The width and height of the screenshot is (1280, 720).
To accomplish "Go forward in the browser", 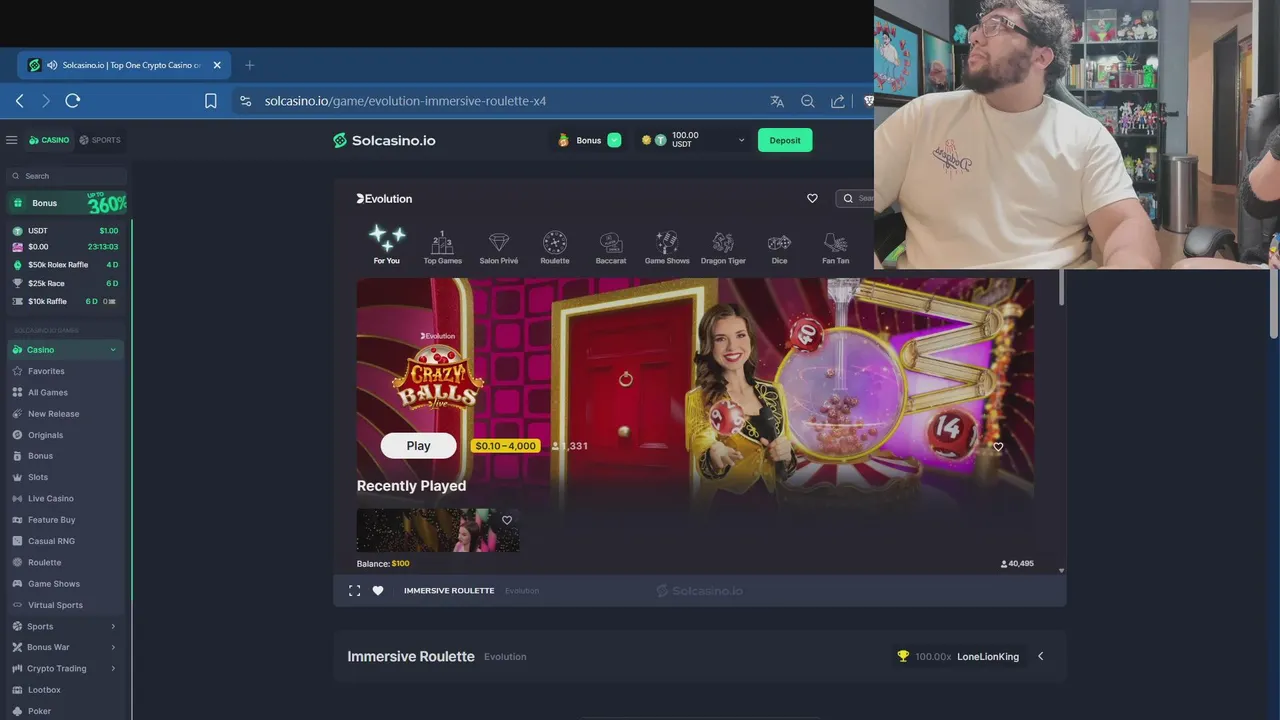I will click(x=45, y=101).
